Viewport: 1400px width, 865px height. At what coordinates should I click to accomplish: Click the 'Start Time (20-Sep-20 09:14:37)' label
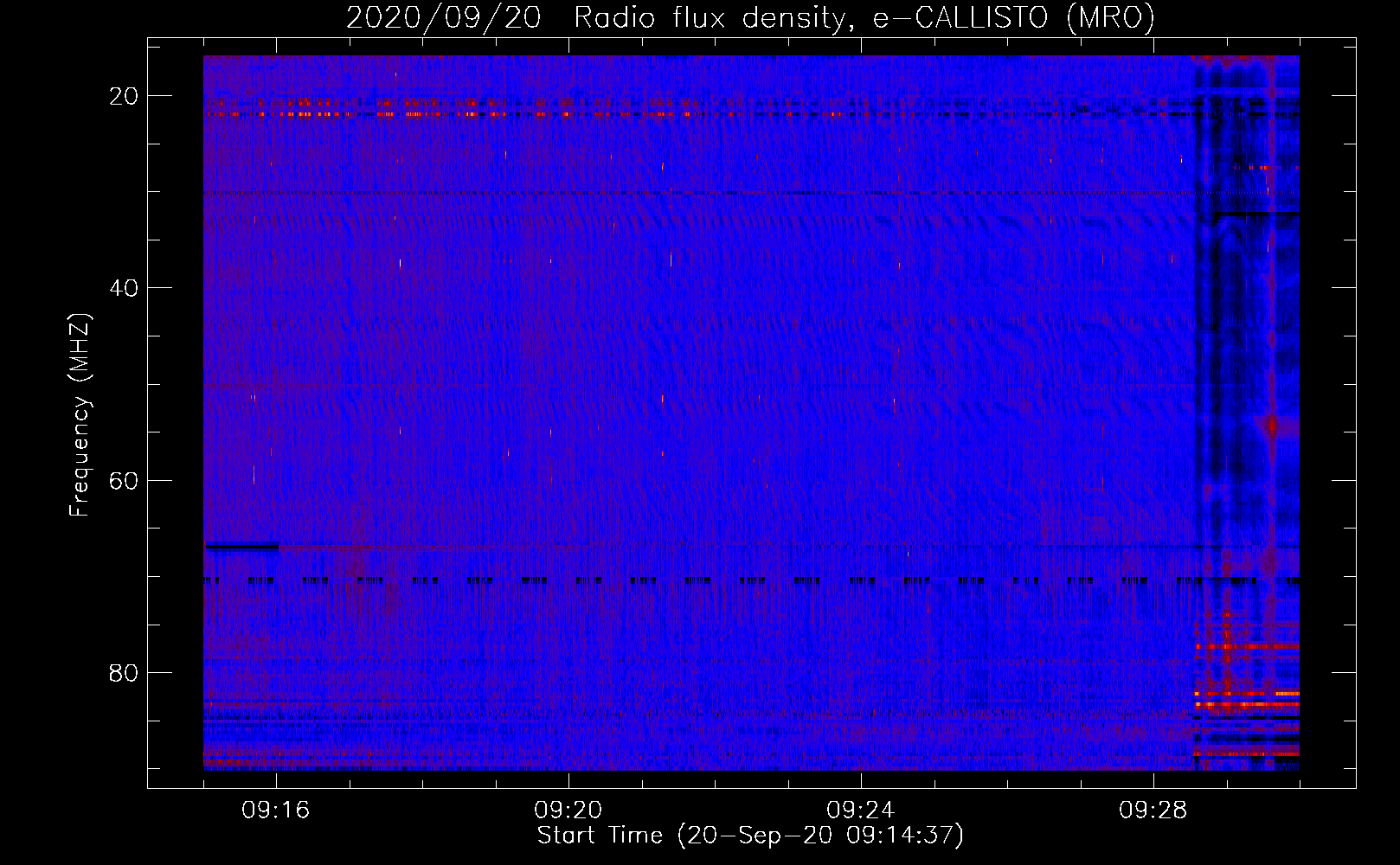[x=750, y=836]
